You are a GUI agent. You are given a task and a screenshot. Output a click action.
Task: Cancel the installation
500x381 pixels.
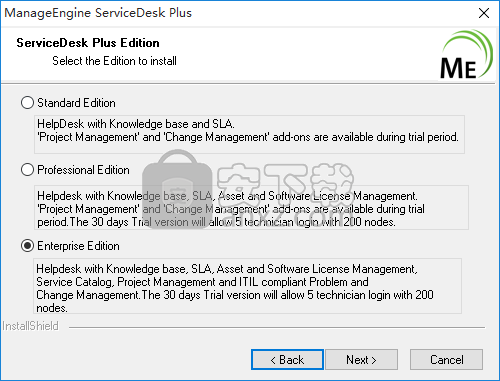click(x=446, y=360)
